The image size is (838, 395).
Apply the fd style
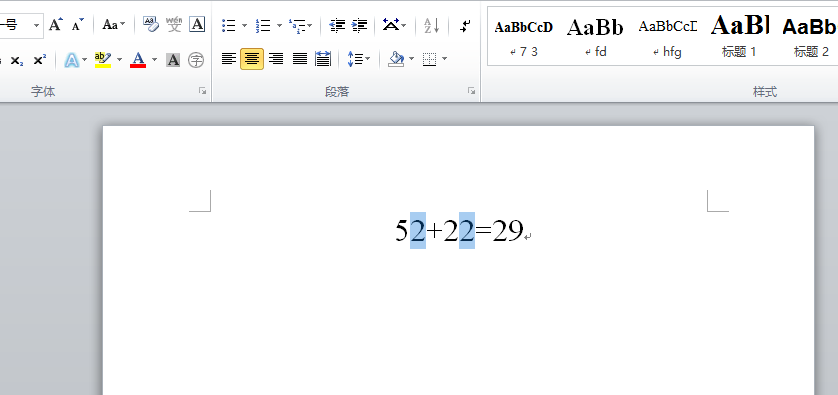pyautogui.click(x=595, y=35)
